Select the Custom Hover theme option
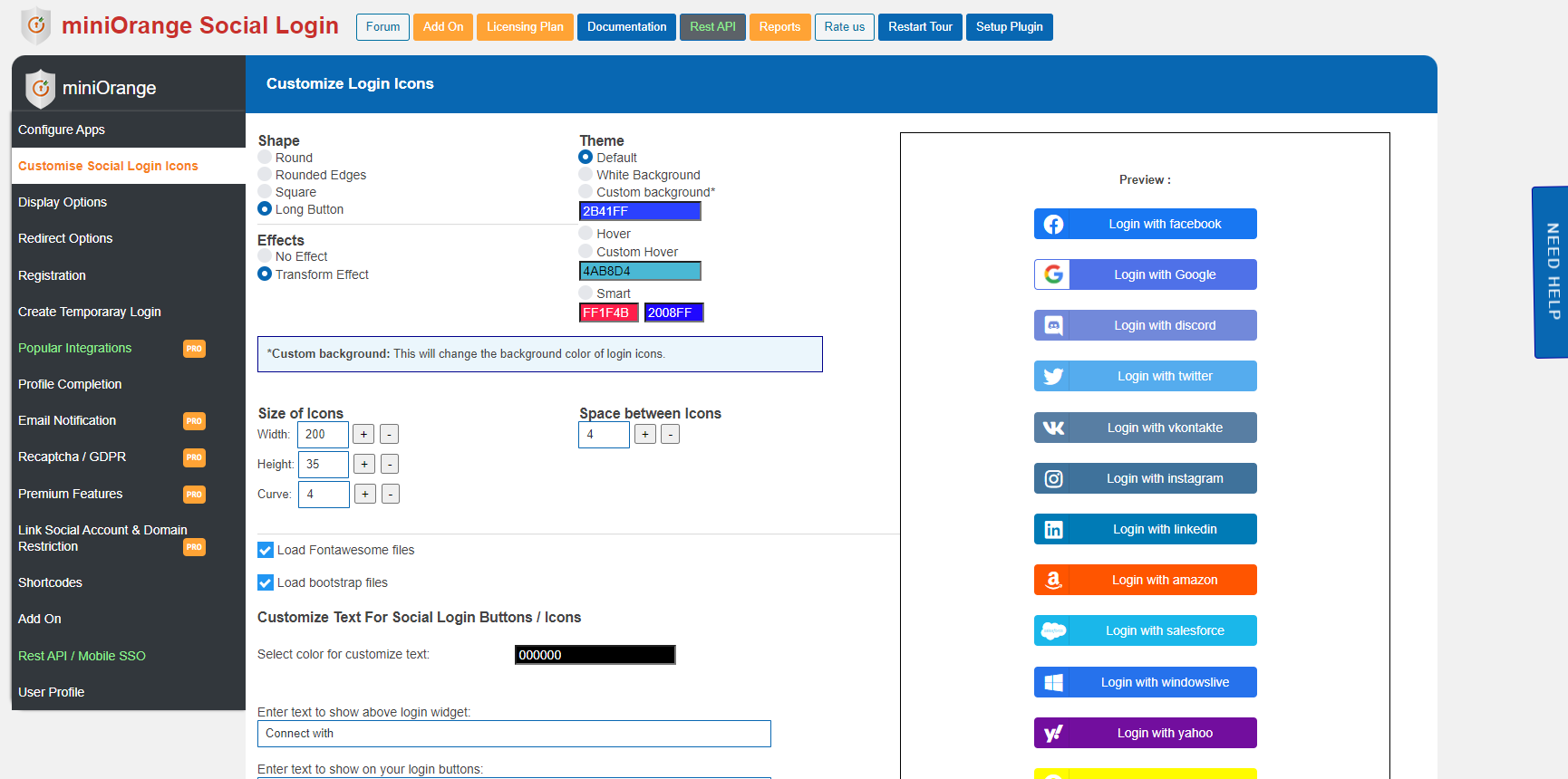The width and height of the screenshot is (1568, 779). pyautogui.click(x=586, y=251)
